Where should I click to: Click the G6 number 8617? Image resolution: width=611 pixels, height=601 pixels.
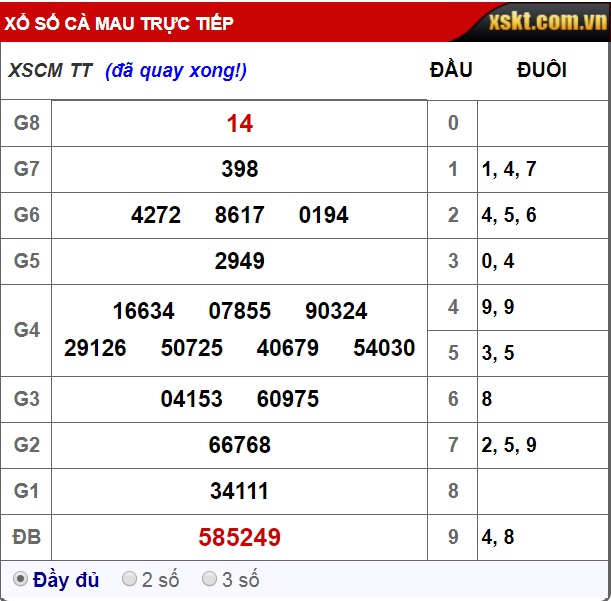239,215
